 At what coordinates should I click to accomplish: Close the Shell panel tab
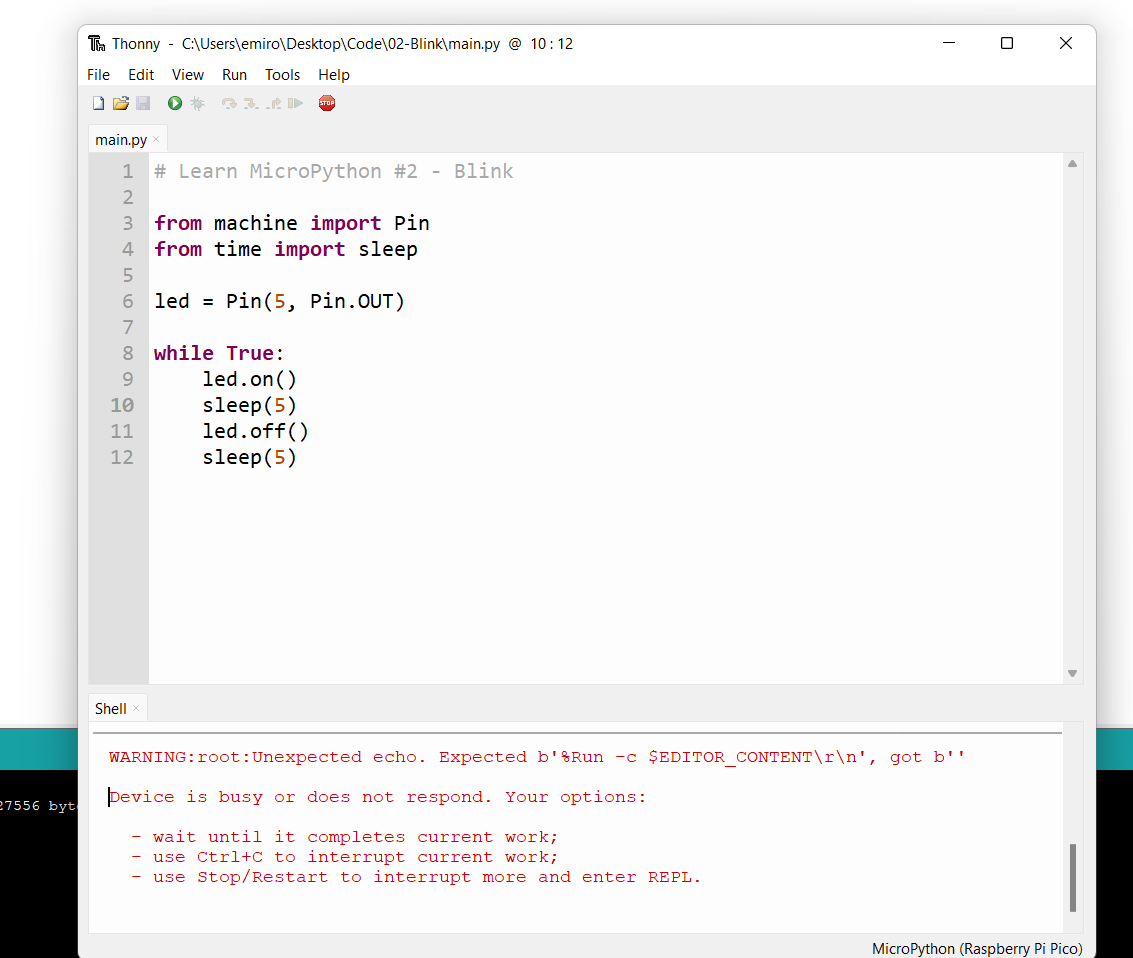point(136,708)
